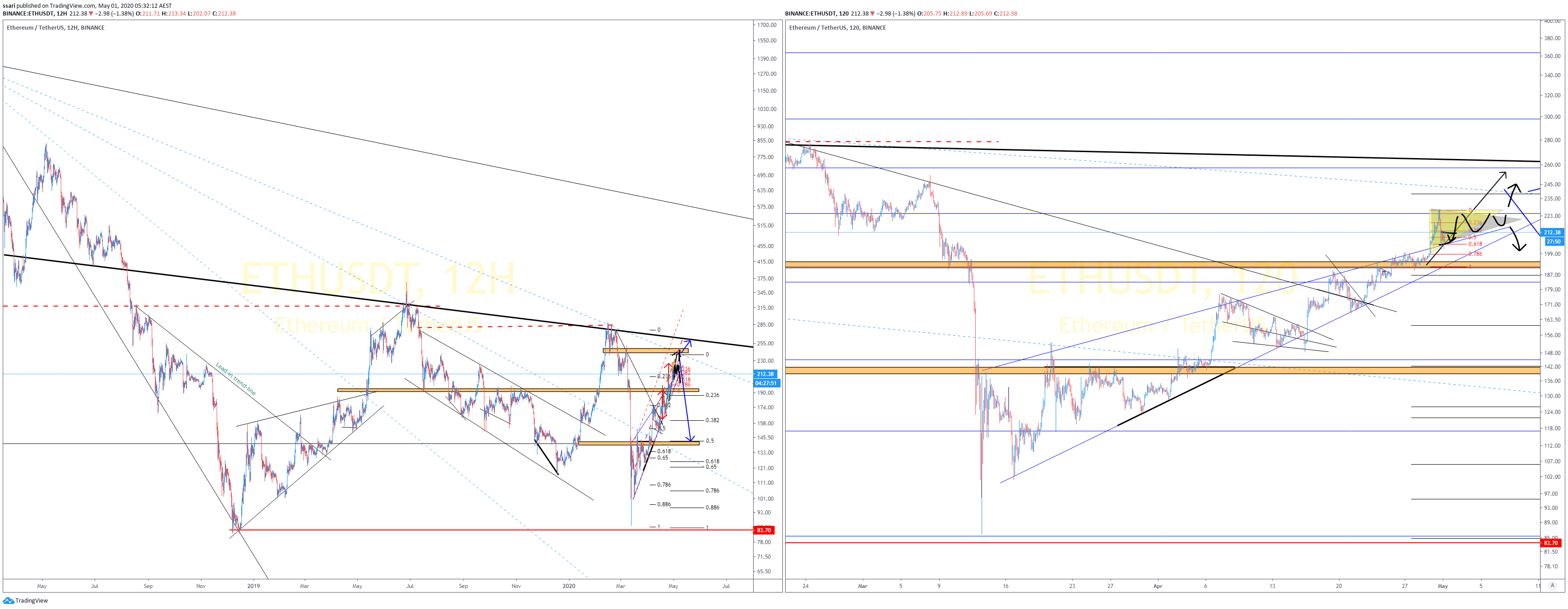The height and width of the screenshot is (609, 1568).
Task: Click the '04:27:51' countdown label
Action: coord(766,383)
